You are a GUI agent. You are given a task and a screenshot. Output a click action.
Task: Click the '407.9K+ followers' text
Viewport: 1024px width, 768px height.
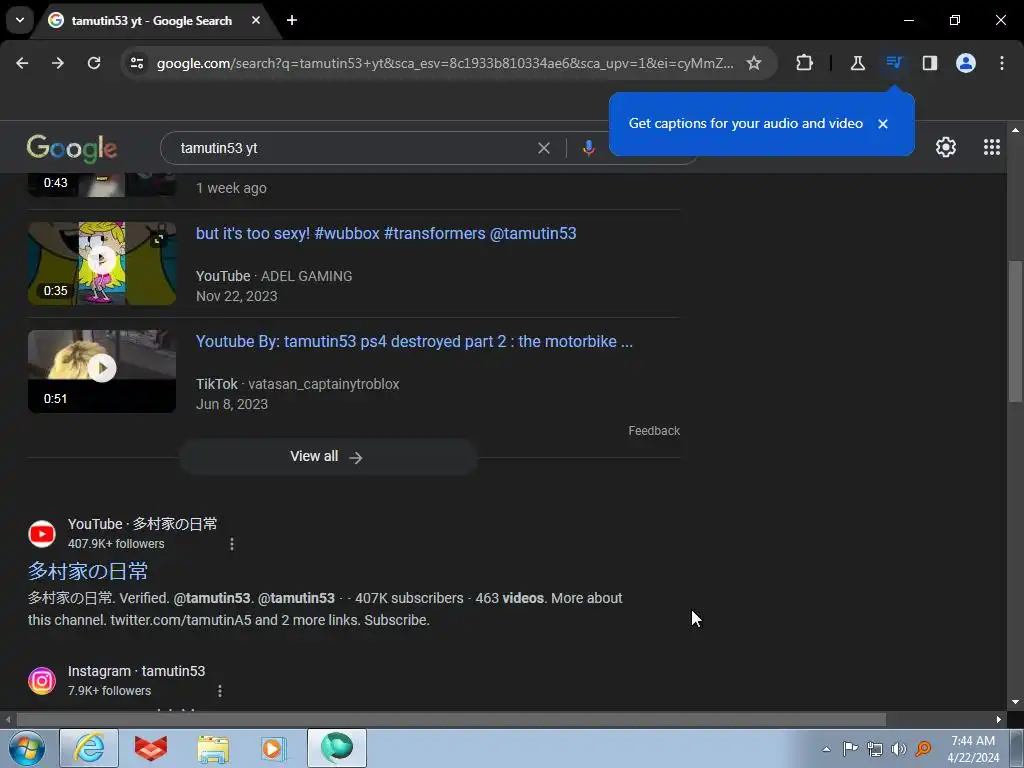click(x=116, y=543)
